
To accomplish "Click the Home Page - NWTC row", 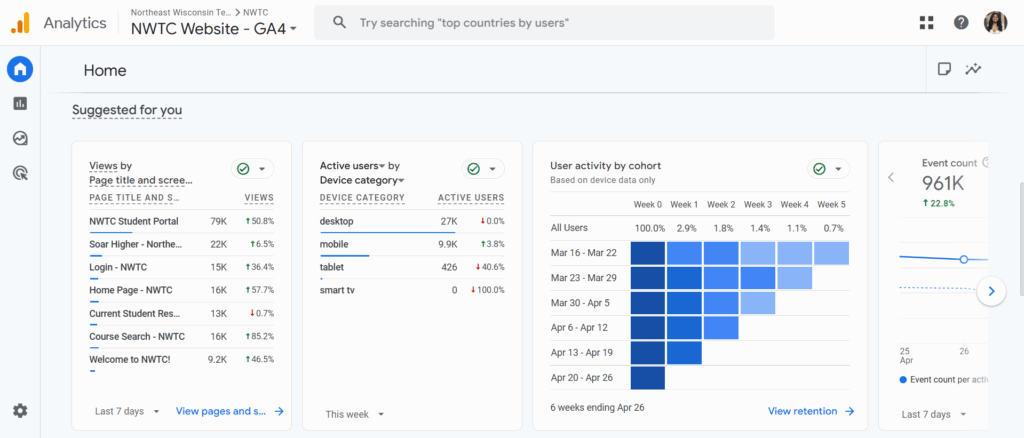I will click(x=182, y=290).
